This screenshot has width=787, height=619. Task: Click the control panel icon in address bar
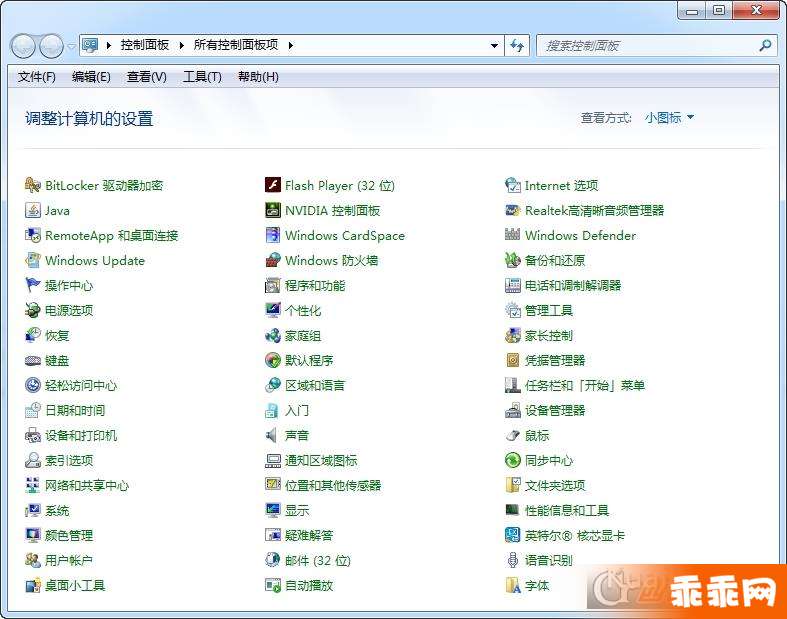click(90, 45)
